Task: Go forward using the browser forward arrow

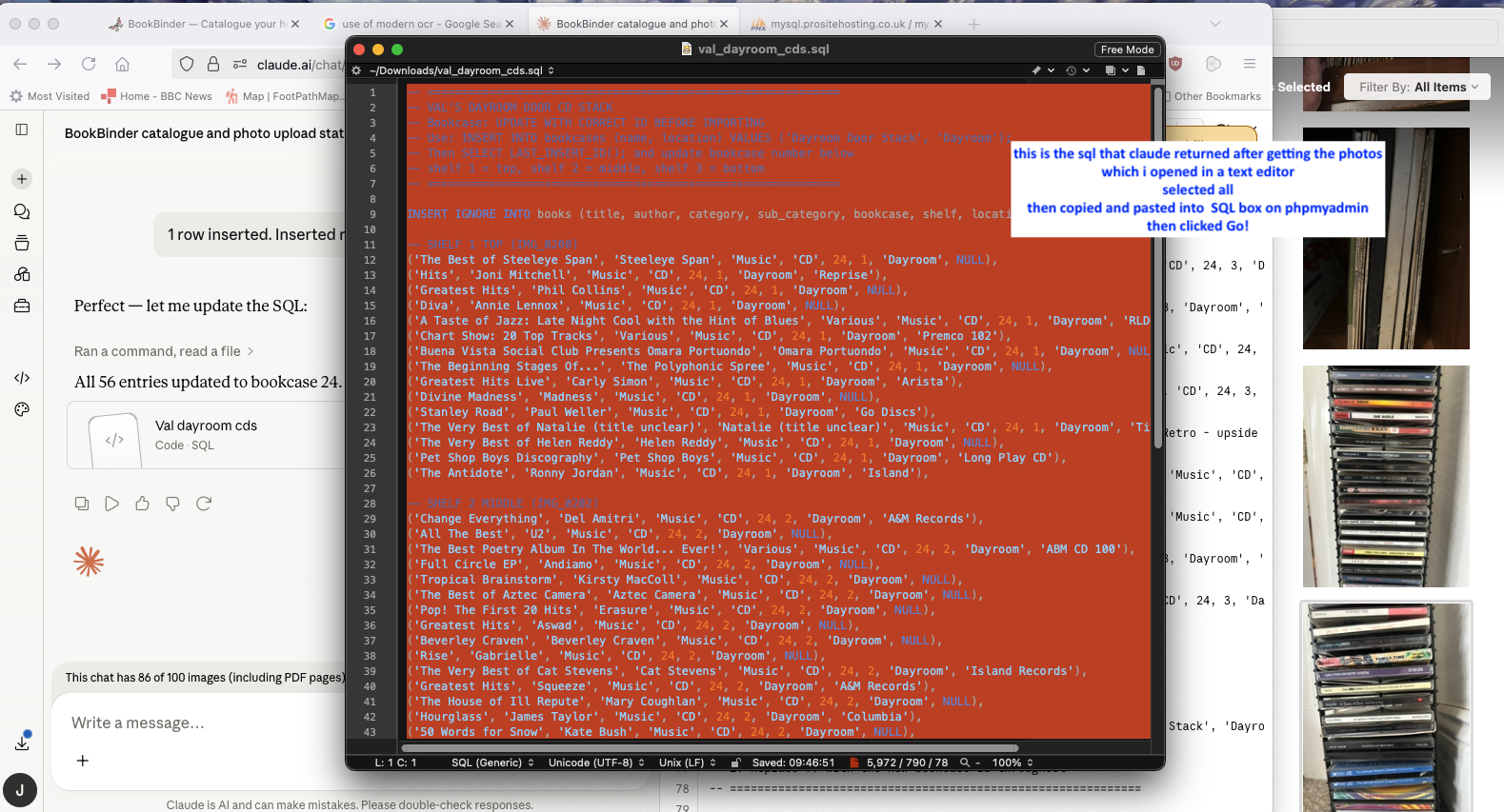Action: [x=54, y=64]
